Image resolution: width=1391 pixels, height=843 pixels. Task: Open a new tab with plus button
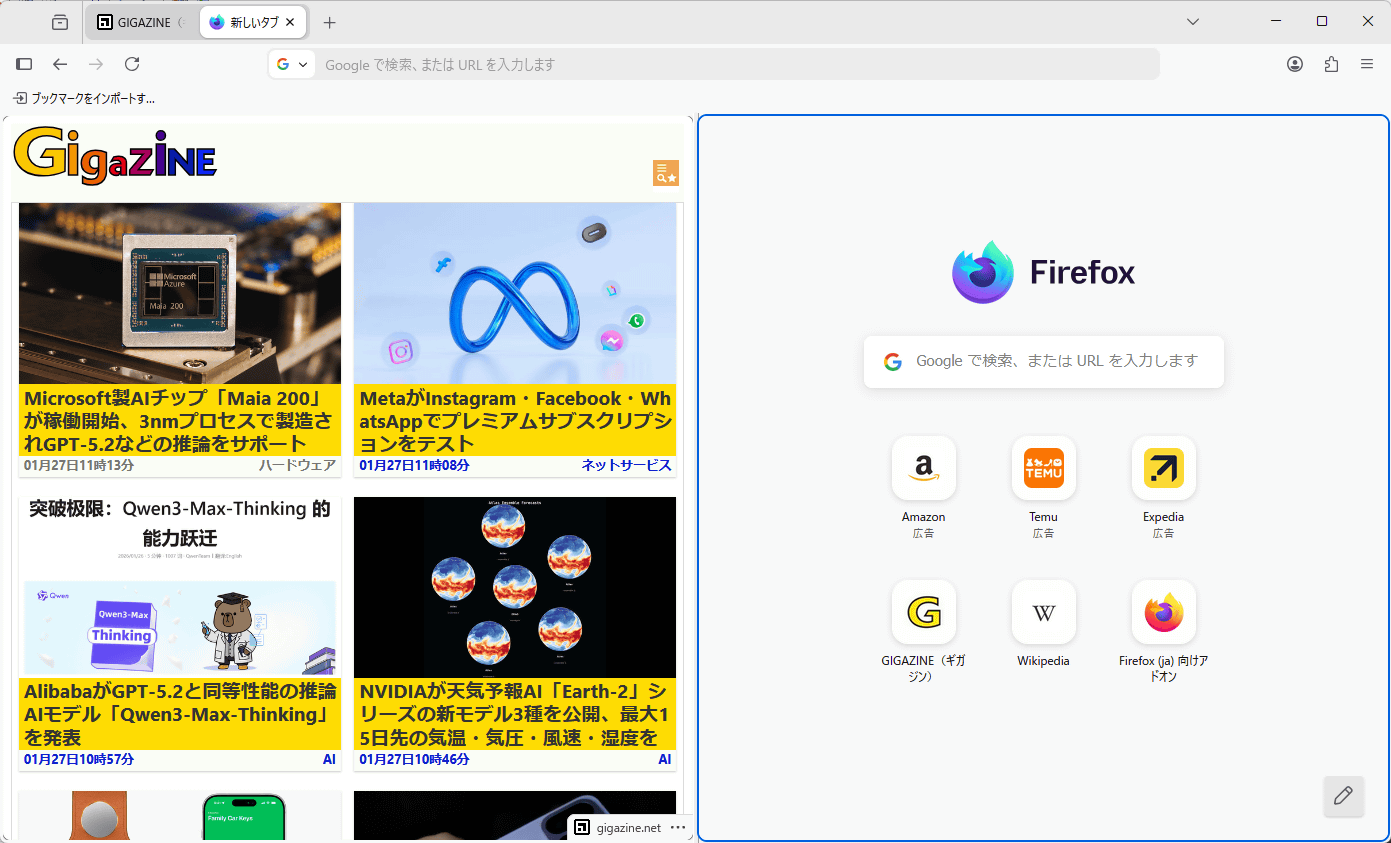coord(330,22)
